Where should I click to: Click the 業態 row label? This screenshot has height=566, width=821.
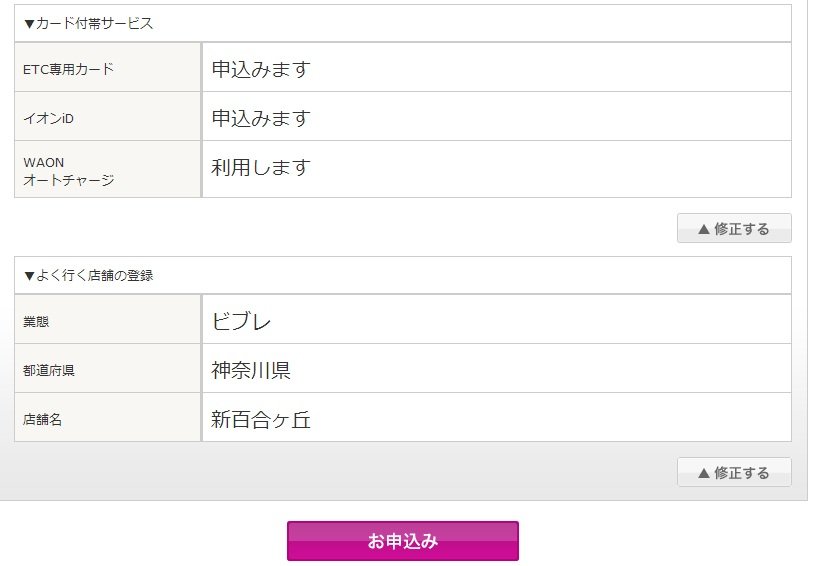coord(36,321)
